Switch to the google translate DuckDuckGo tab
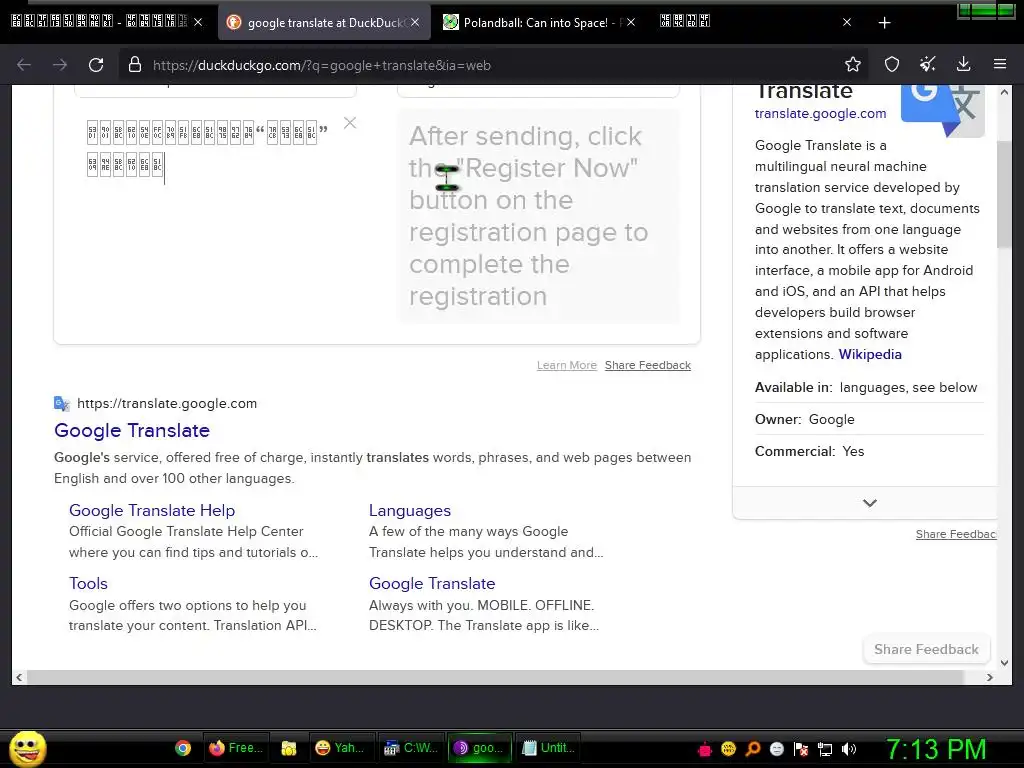The image size is (1024, 768). (324, 23)
